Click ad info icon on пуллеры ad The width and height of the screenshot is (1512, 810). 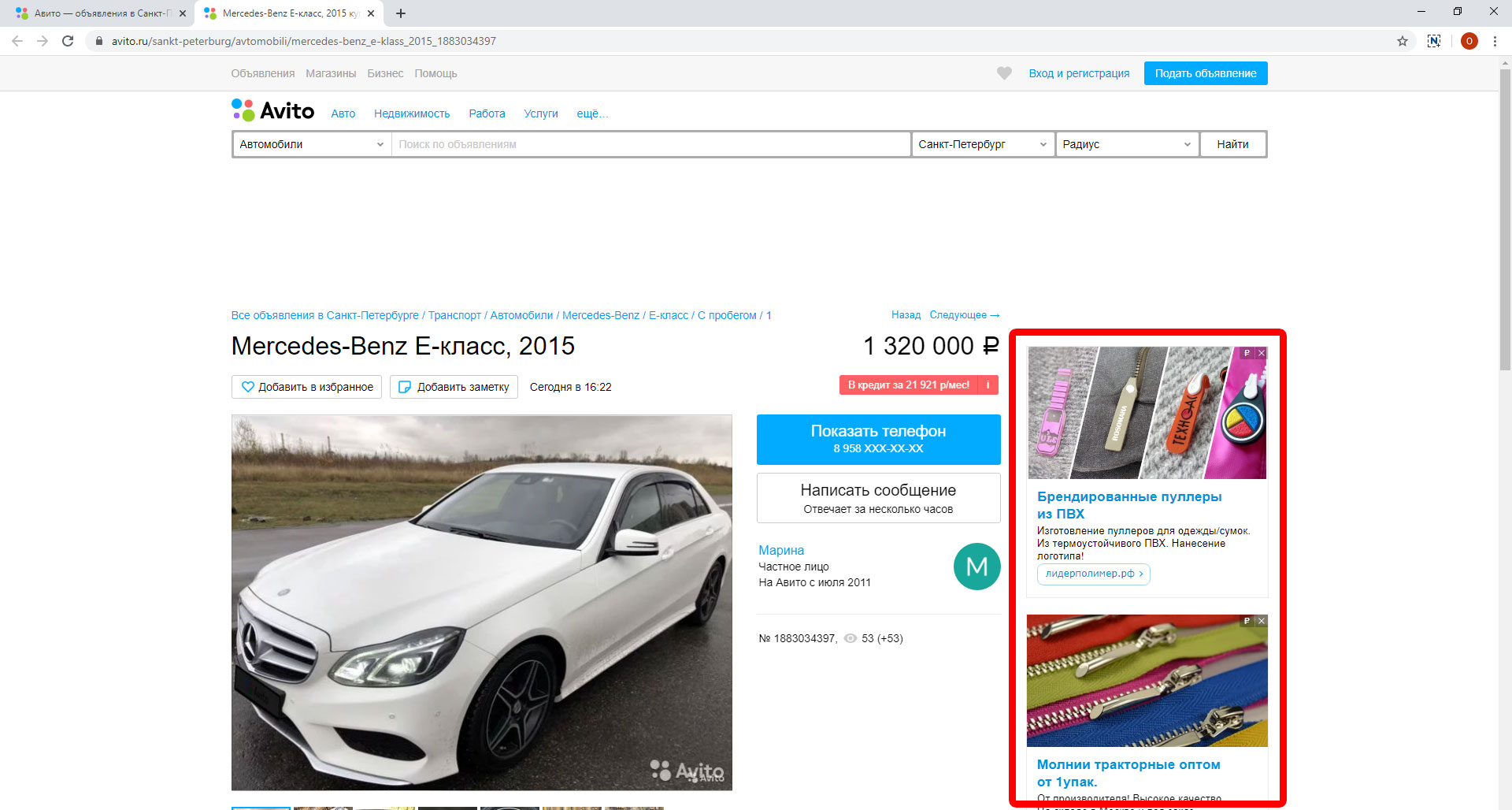pyautogui.click(x=1247, y=353)
